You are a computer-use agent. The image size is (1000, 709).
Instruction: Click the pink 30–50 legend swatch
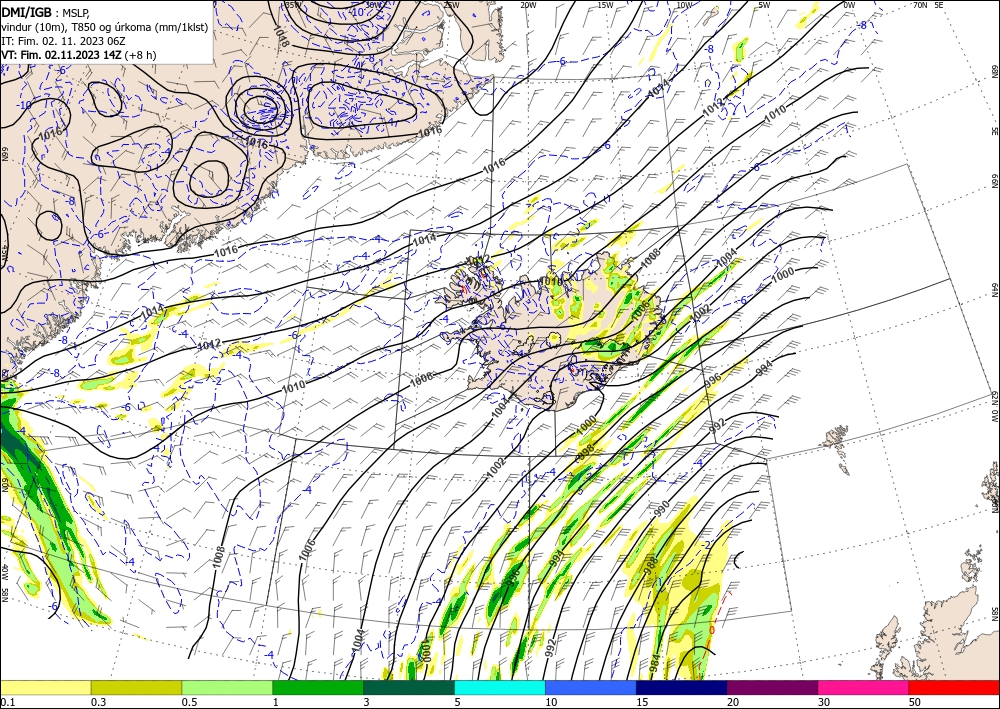[864, 687]
